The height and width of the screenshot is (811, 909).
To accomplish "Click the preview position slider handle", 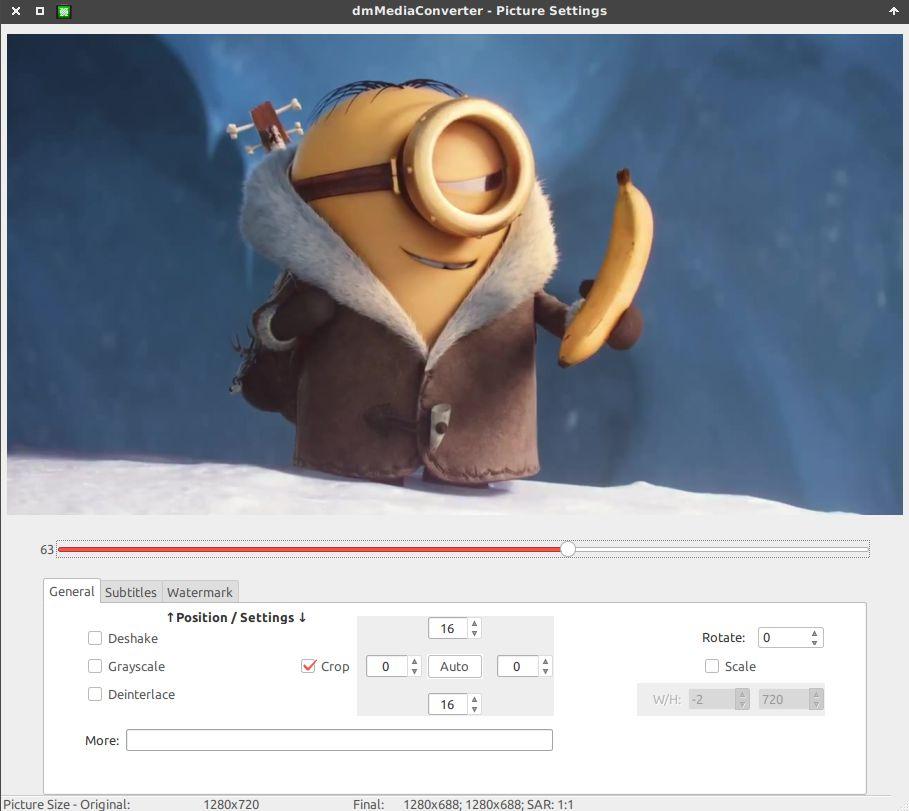I will click(568, 549).
